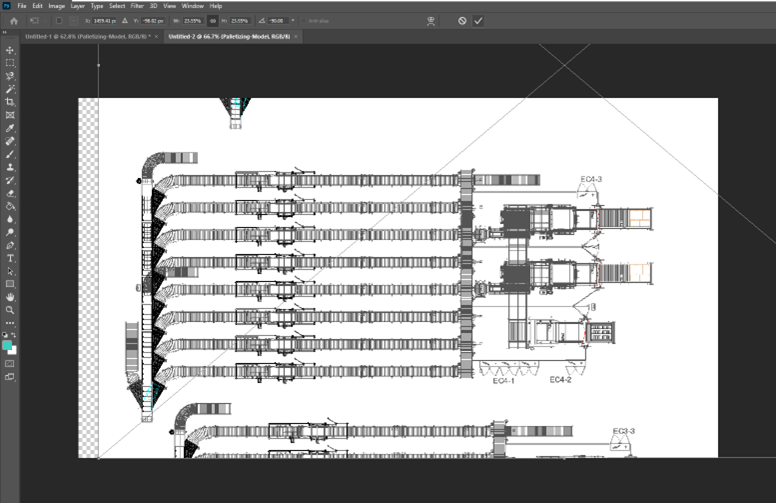Select the Path Selection tool
The width and height of the screenshot is (776, 503).
[10, 271]
